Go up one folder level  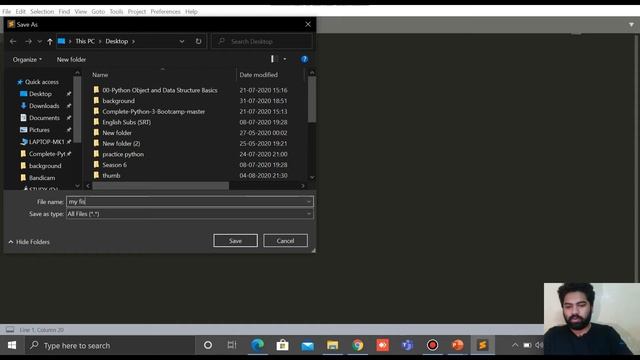coord(49,41)
